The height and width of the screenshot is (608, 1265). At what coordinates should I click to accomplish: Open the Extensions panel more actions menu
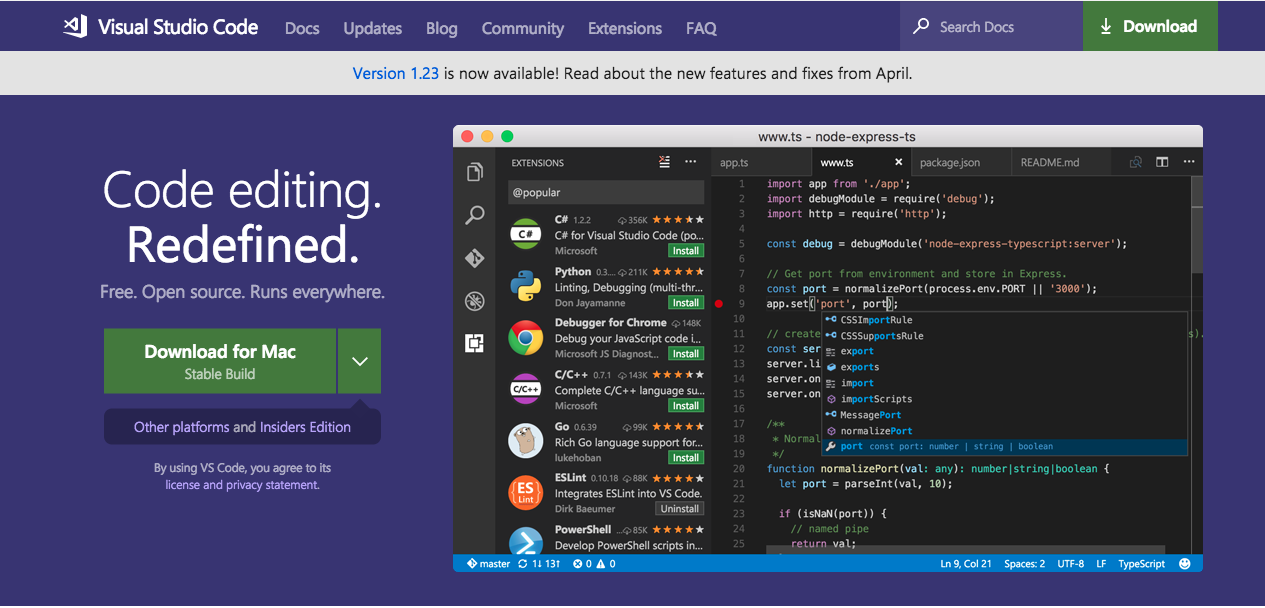(689, 161)
